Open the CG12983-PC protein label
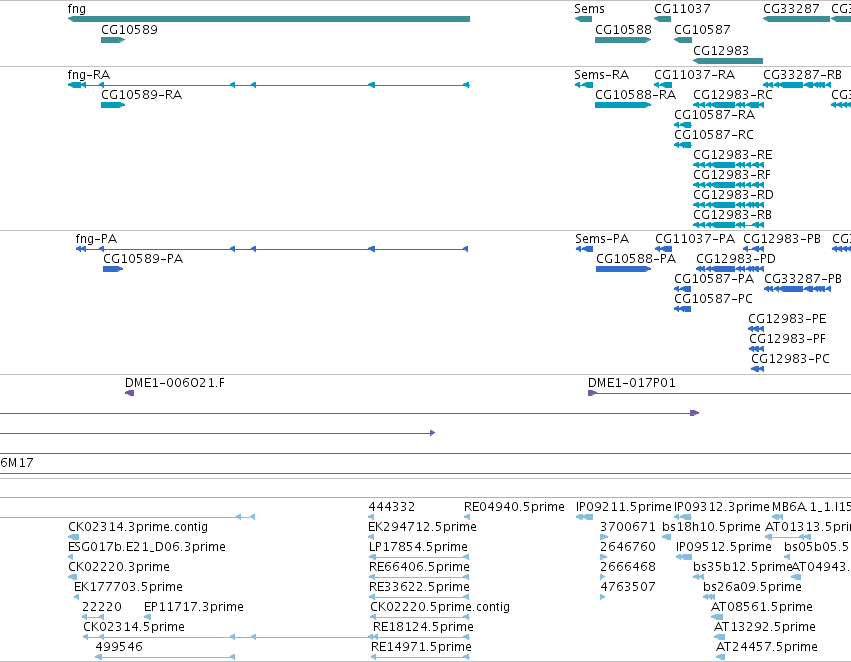The width and height of the screenshot is (851, 662). click(790, 359)
